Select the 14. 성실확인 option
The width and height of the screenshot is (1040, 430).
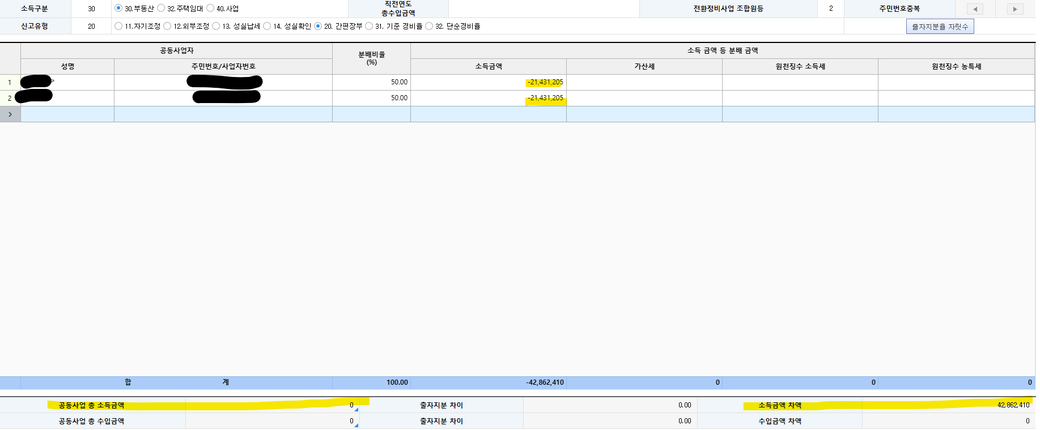pos(267,26)
